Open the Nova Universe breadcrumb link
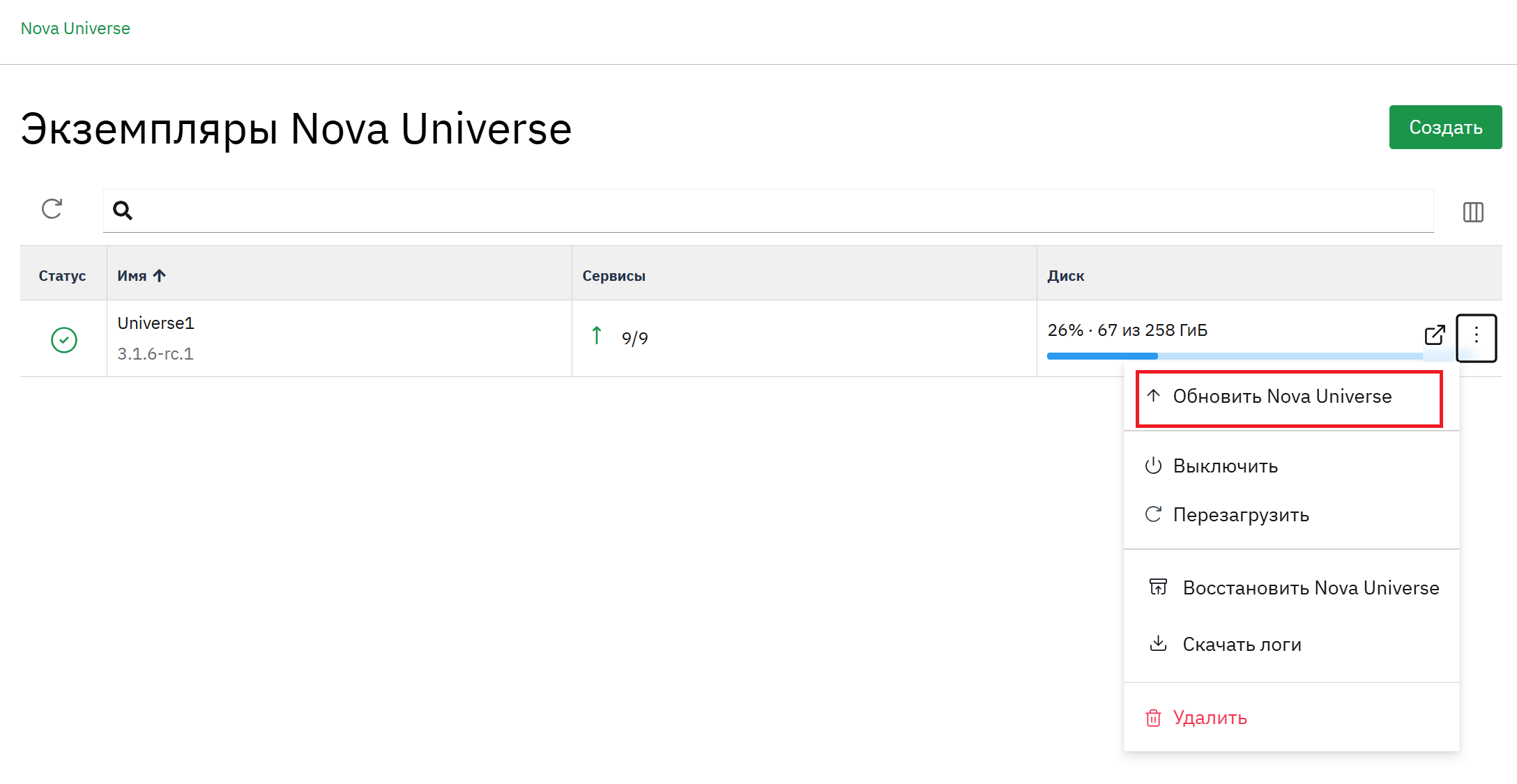Viewport: 1517px width, 784px height. pyautogui.click(x=75, y=29)
